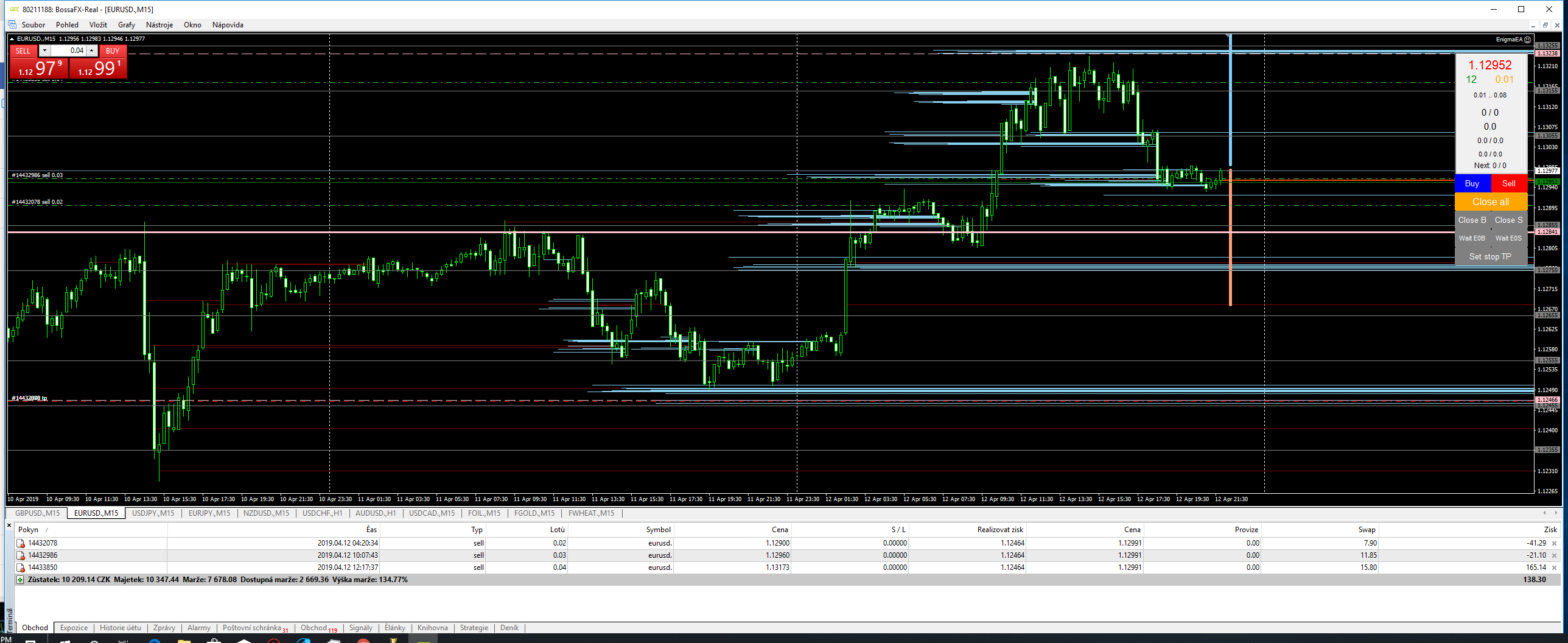This screenshot has width=1568, height=643.
Task: Click the order icon for ticket 14432078
Action: point(21,543)
